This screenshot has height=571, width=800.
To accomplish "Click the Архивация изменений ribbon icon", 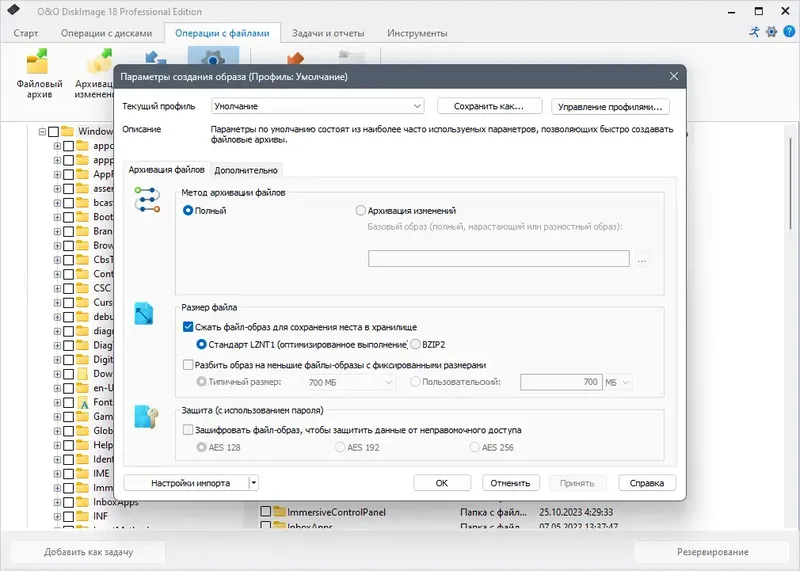I will coord(100,62).
